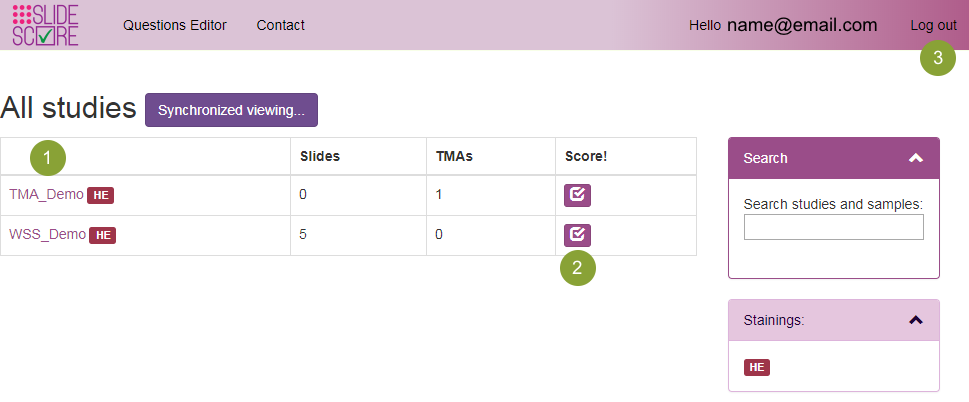Screen dimensions: 969x402
Task: Log out of the account
Action: click(933, 25)
